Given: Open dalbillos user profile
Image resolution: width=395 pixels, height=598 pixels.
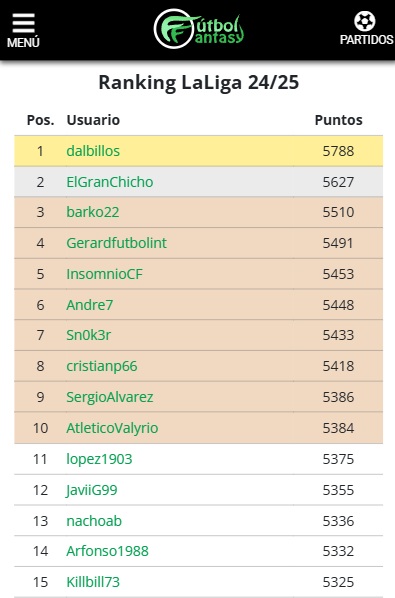Looking at the screenshot, I should 93,151.
